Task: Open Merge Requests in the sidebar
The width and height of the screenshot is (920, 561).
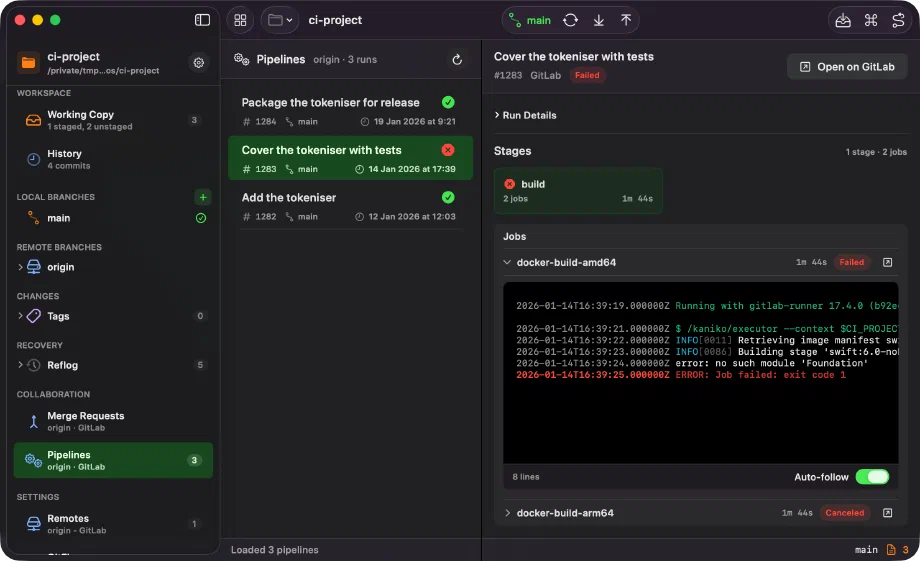Action: pos(113,421)
